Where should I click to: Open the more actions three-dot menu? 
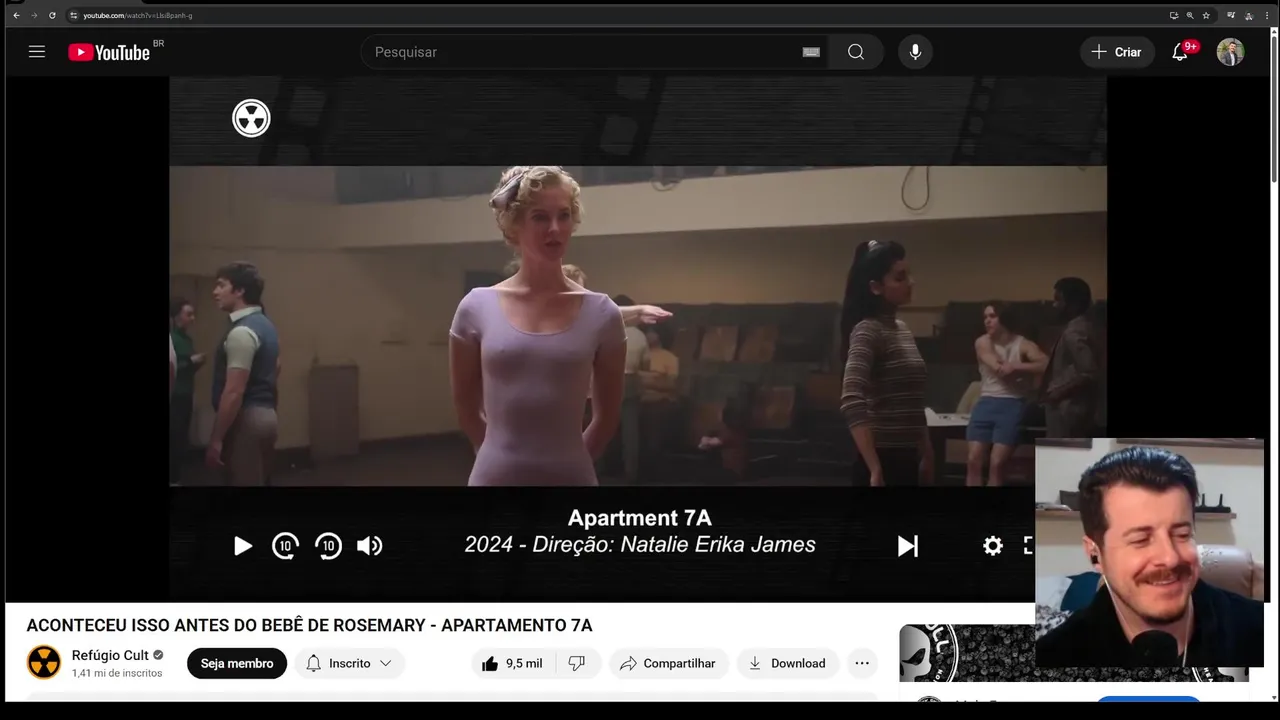click(862, 663)
